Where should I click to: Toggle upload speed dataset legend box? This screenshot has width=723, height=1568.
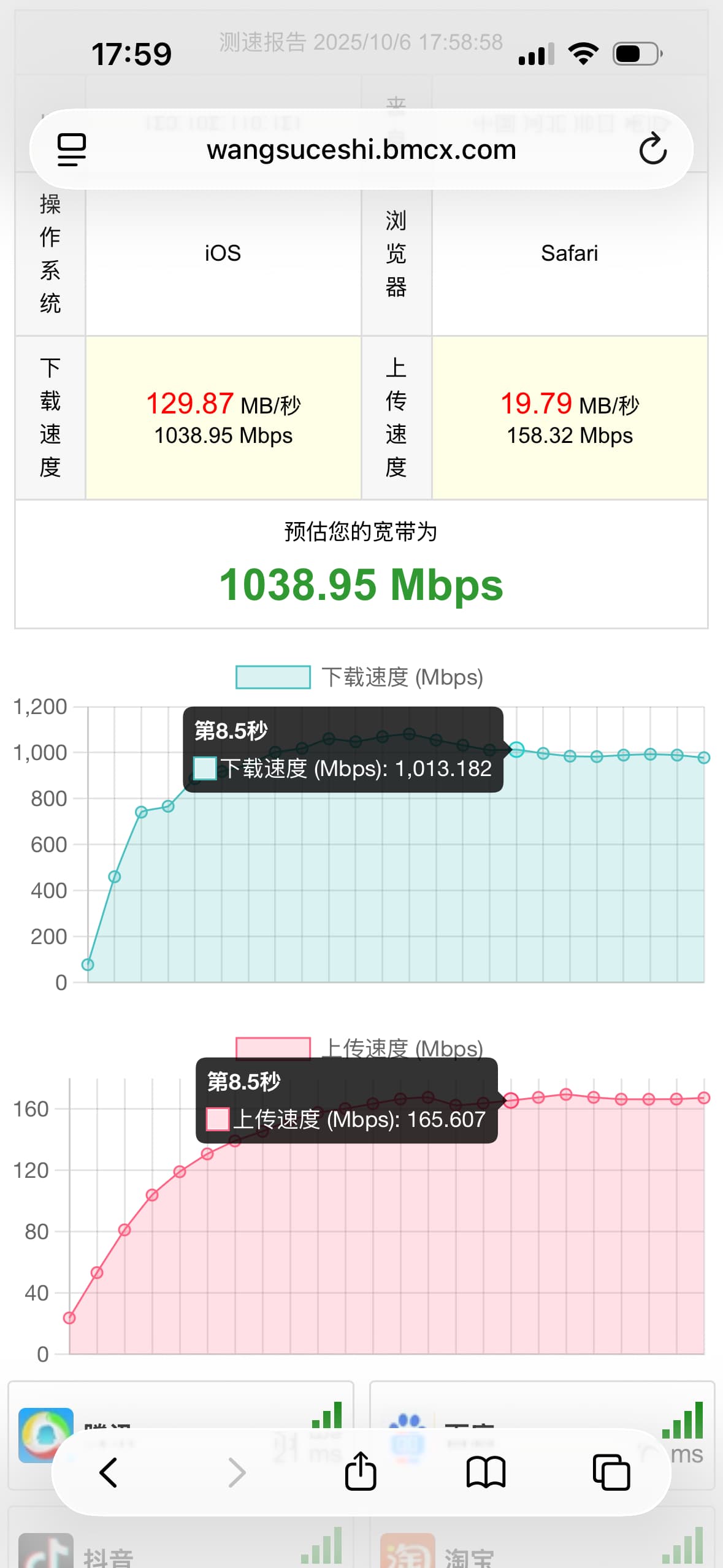pyautogui.click(x=273, y=1047)
